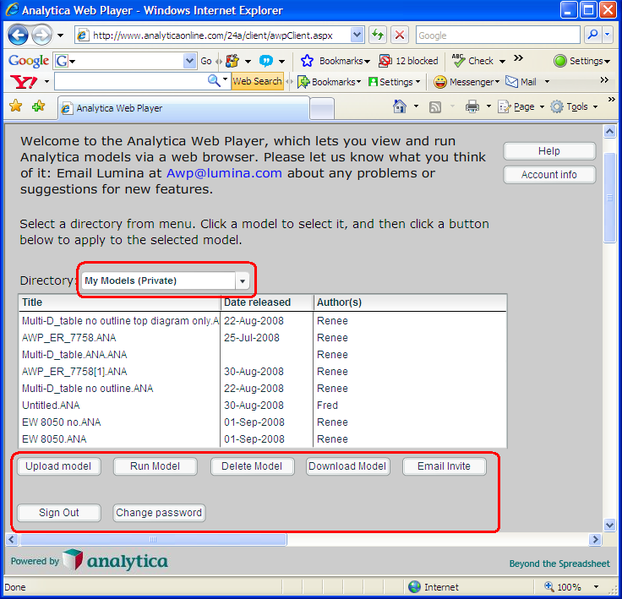This screenshot has width=622, height=599.
Task: Click the red Stop loading icon
Action: click(399, 35)
